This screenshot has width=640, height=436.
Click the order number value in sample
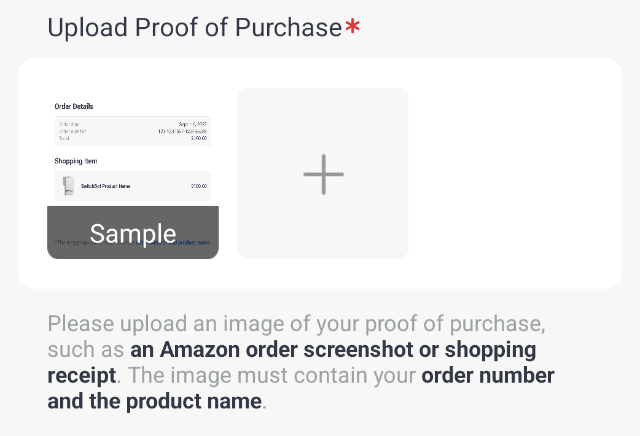(183, 131)
